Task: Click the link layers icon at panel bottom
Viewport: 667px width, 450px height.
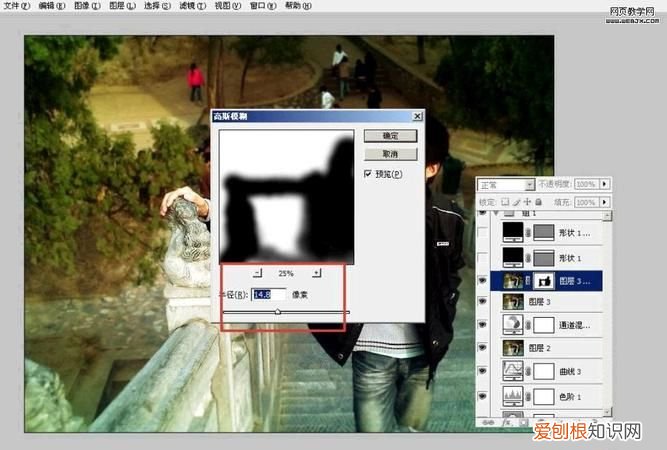Action: 489,422
